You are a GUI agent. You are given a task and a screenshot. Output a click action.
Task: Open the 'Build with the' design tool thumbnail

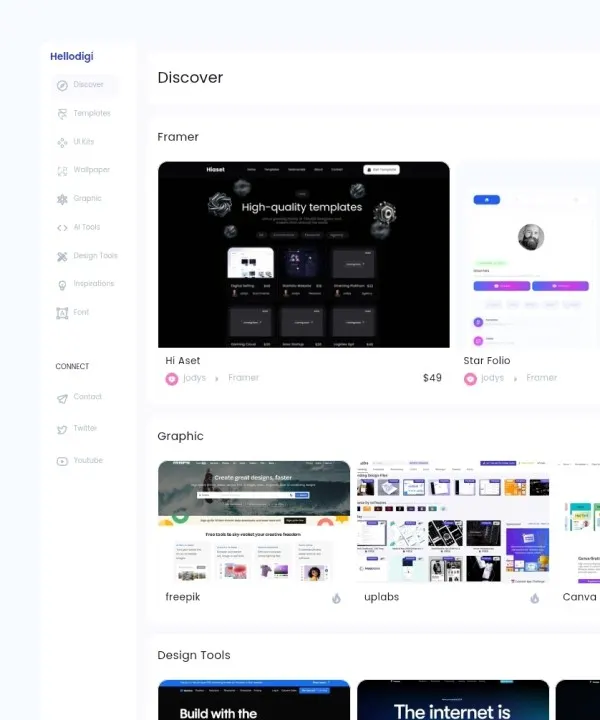(x=254, y=700)
